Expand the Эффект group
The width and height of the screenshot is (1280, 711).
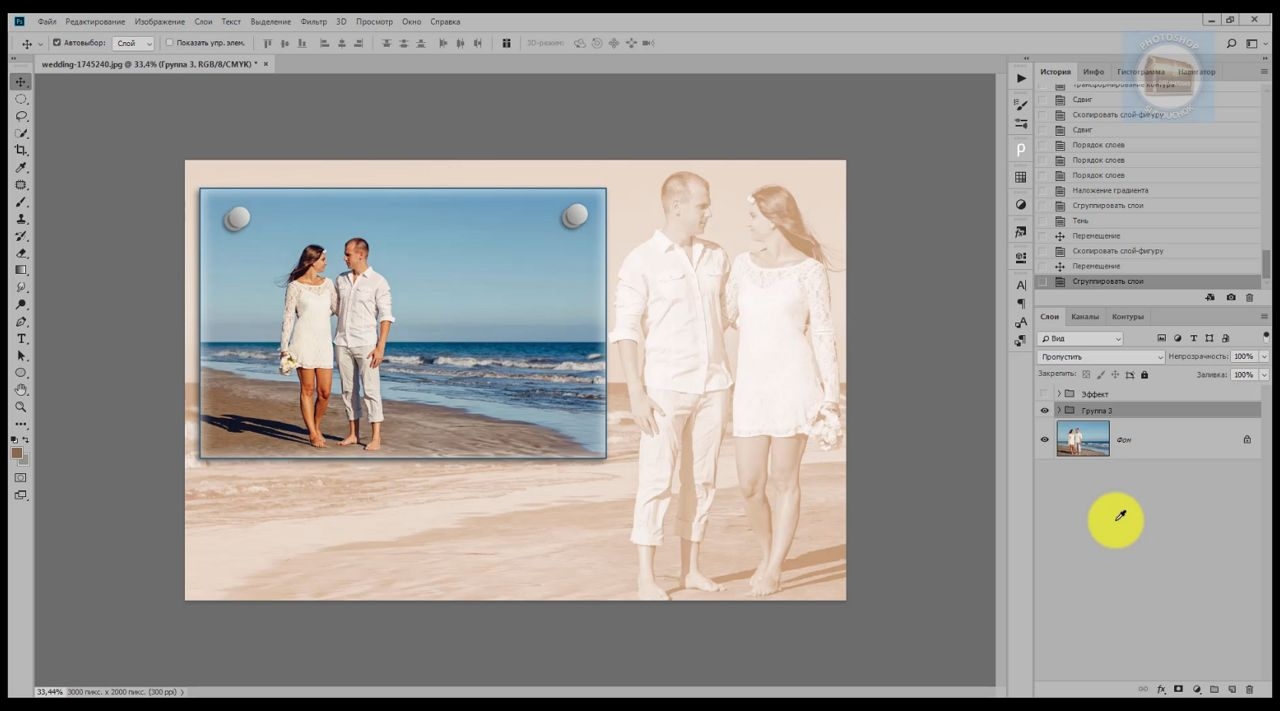pos(1059,394)
